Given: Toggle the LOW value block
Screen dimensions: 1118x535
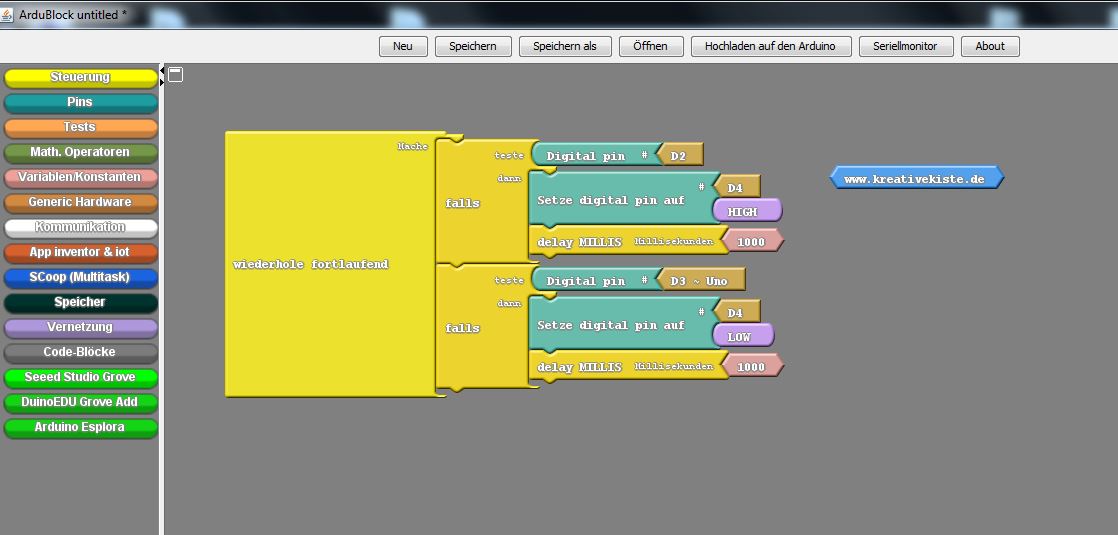Looking at the screenshot, I should (740, 337).
